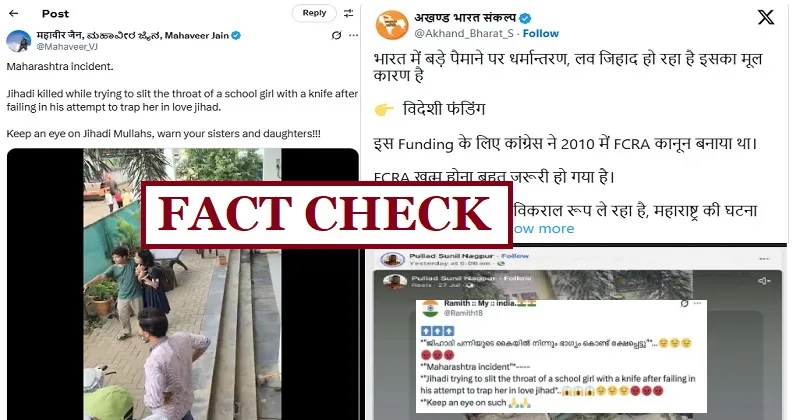Click the X logo in the corner

pos(765,17)
